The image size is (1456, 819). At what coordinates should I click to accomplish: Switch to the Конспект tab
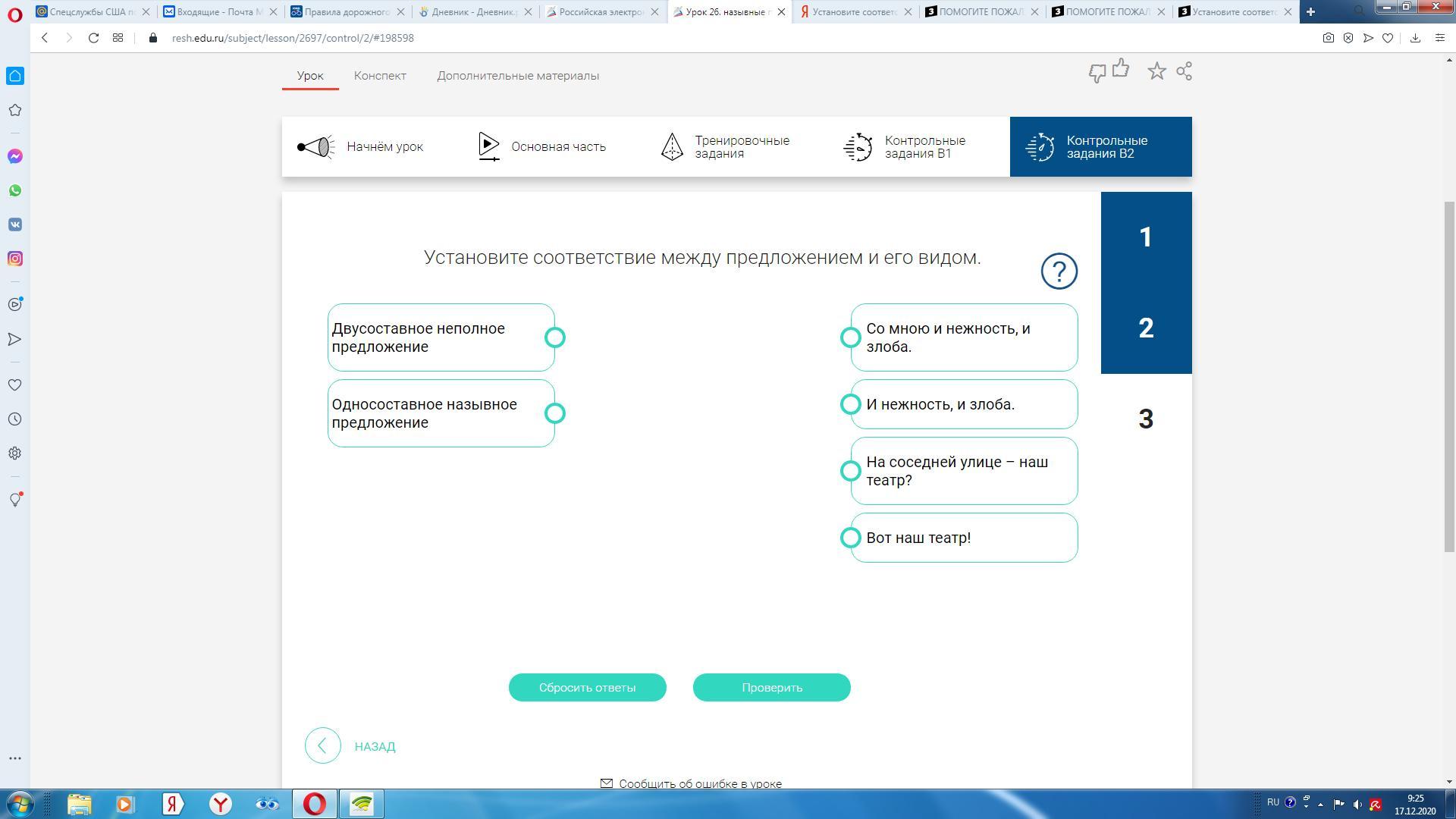[x=380, y=76]
